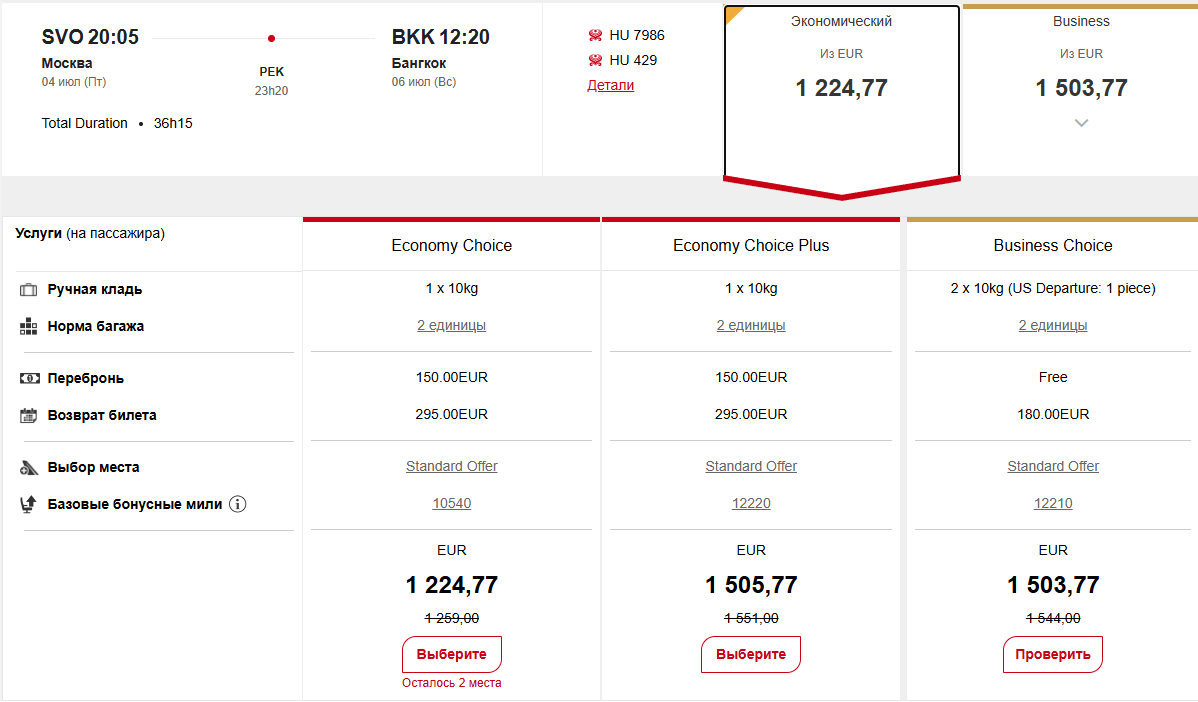Click arrival date 06 июл (Вс)
The width and height of the screenshot is (1198, 702).
point(423,82)
